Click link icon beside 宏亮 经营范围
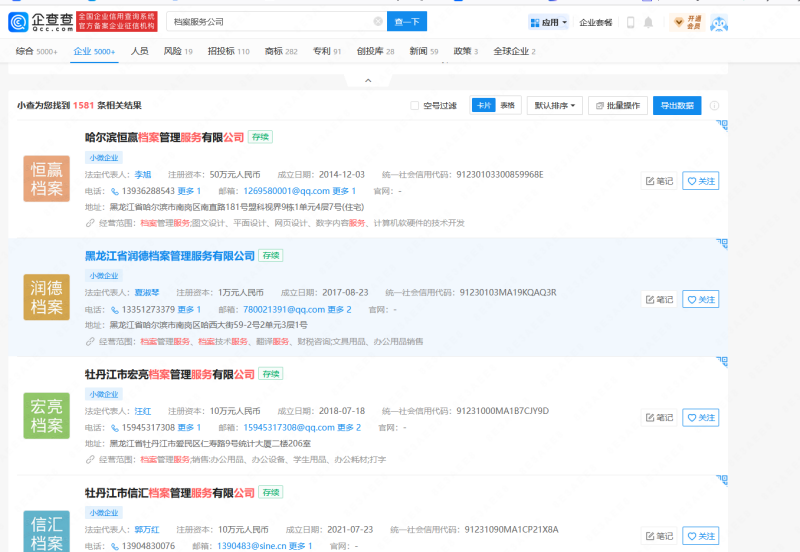Image resolution: width=800 pixels, height=552 pixels. (90, 460)
